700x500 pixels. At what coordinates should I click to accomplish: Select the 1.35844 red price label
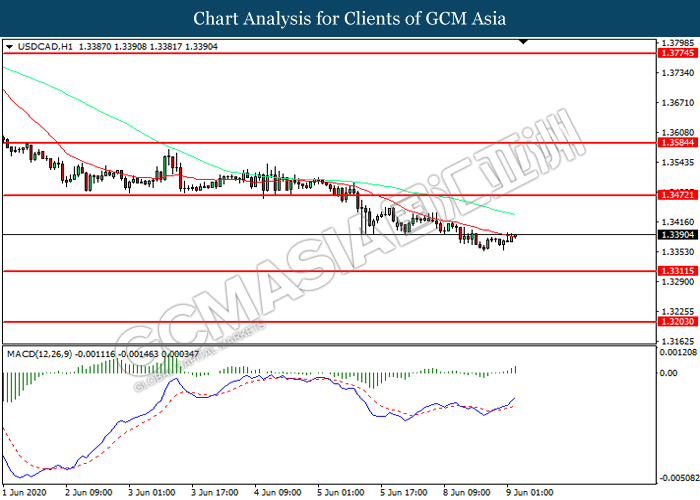pyautogui.click(x=677, y=143)
